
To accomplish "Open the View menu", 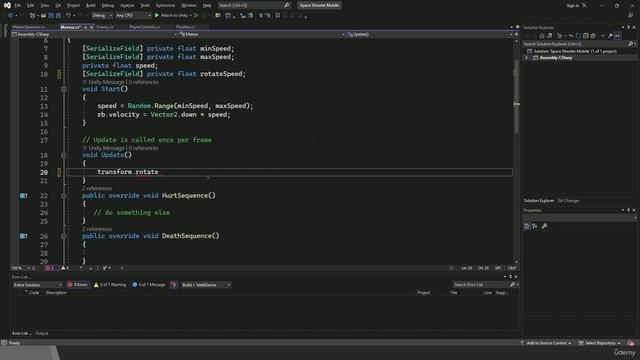I will [44, 5].
